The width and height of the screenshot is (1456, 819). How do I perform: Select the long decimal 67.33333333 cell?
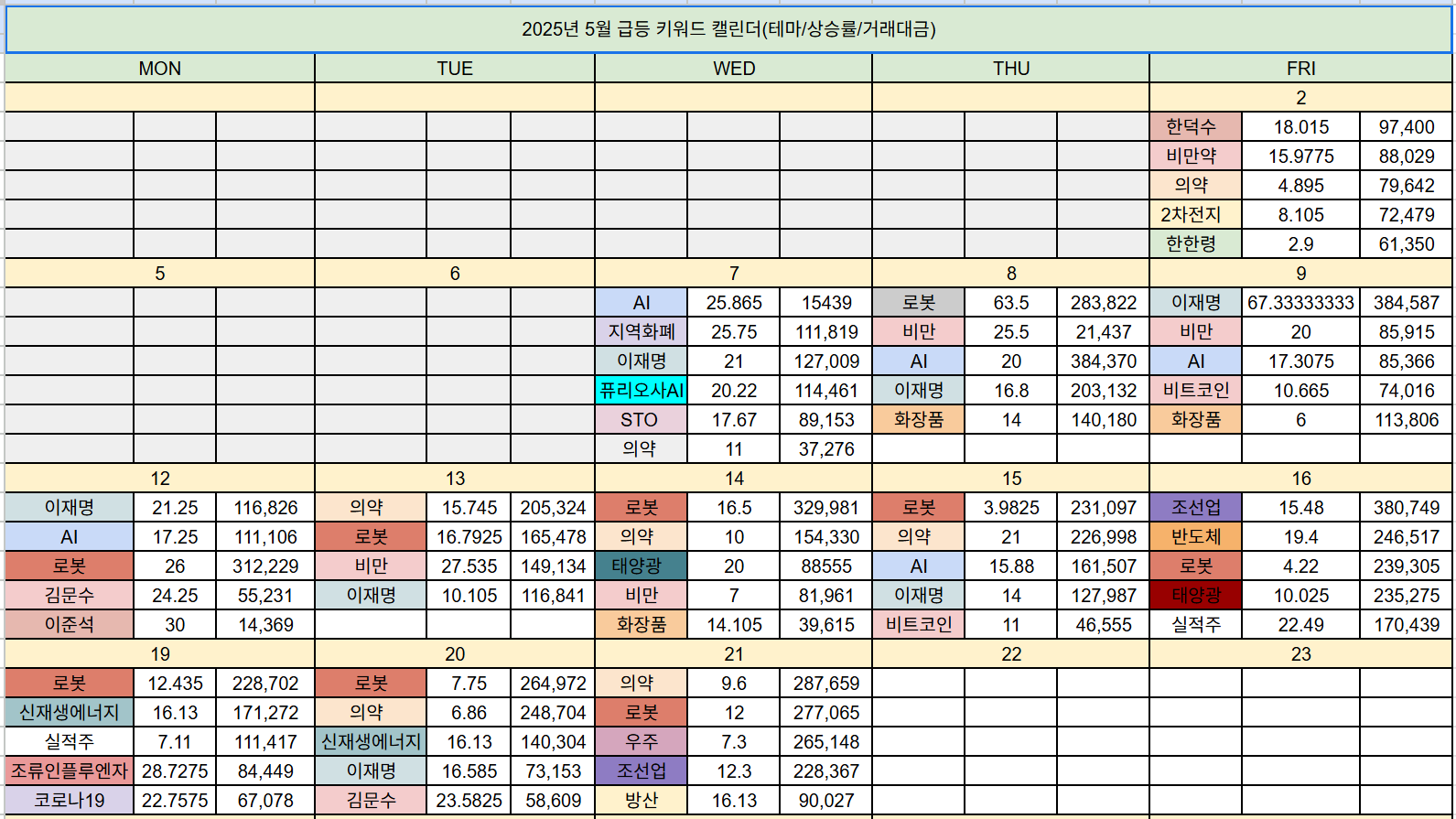coord(1301,303)
